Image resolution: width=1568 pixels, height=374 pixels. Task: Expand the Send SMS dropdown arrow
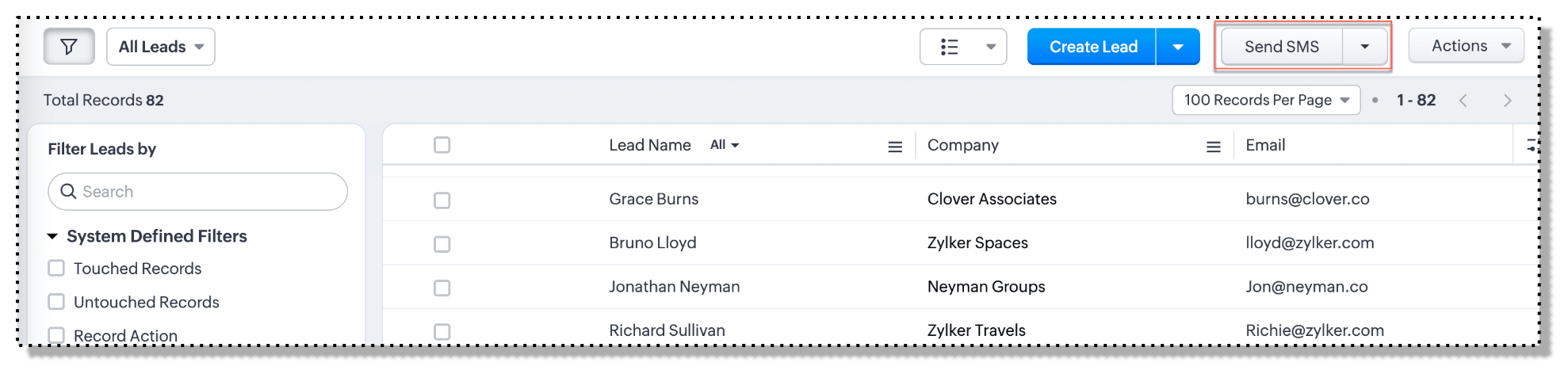[x=1364, y=47]
